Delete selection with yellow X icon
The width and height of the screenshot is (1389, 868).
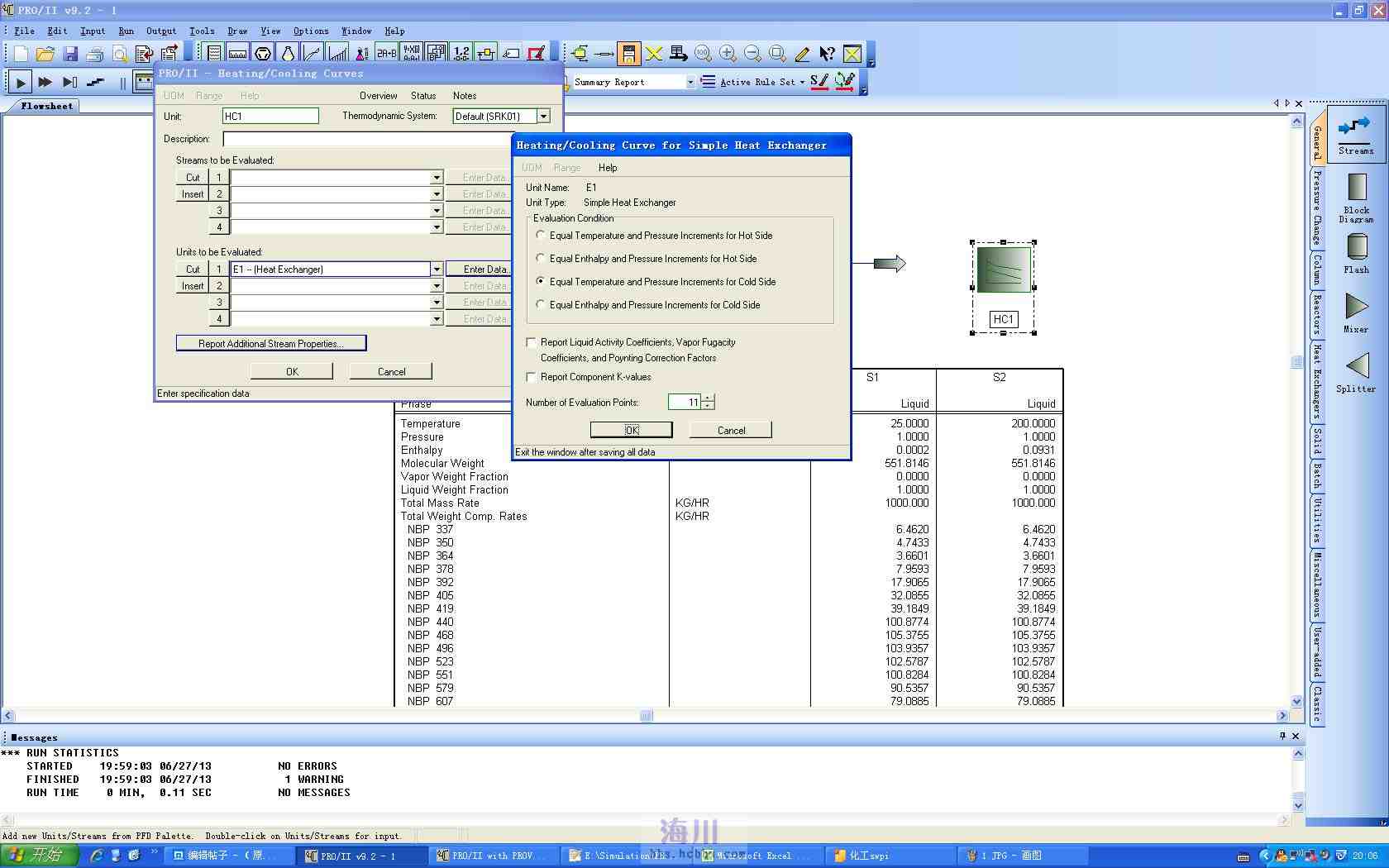tap(654, 54)
